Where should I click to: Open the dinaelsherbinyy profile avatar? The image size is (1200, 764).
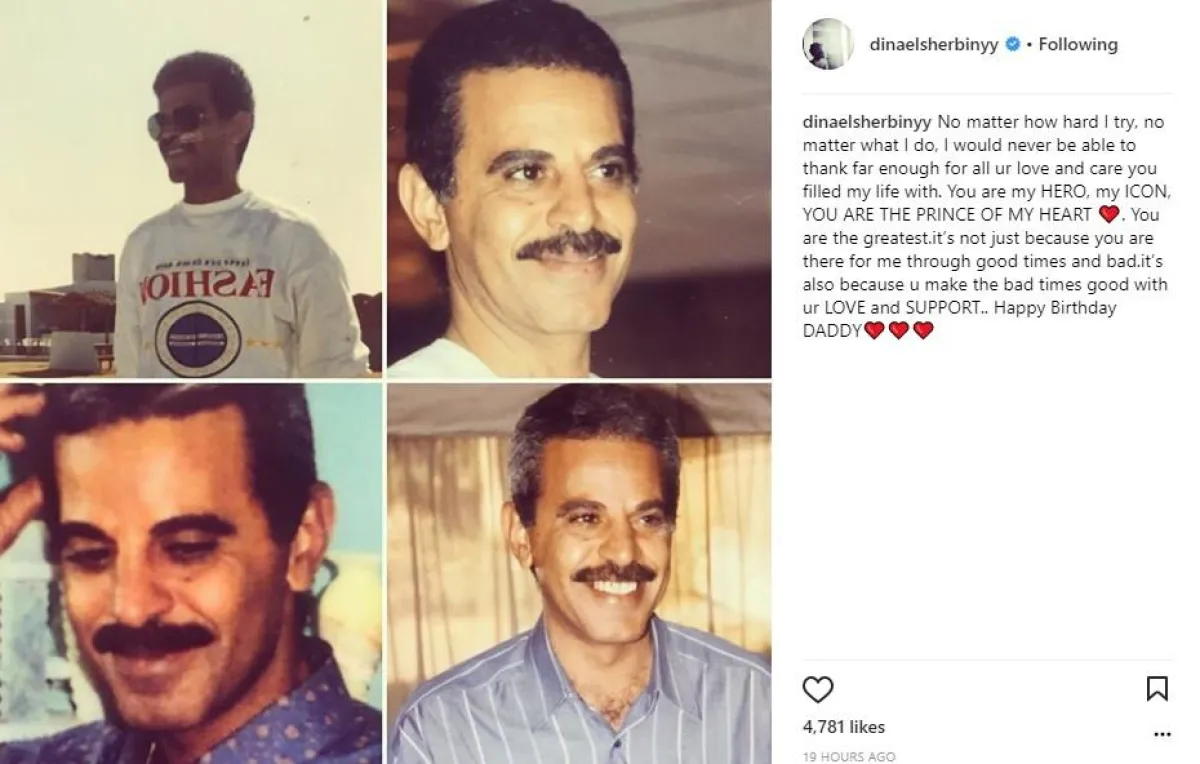tap(827, 44)
